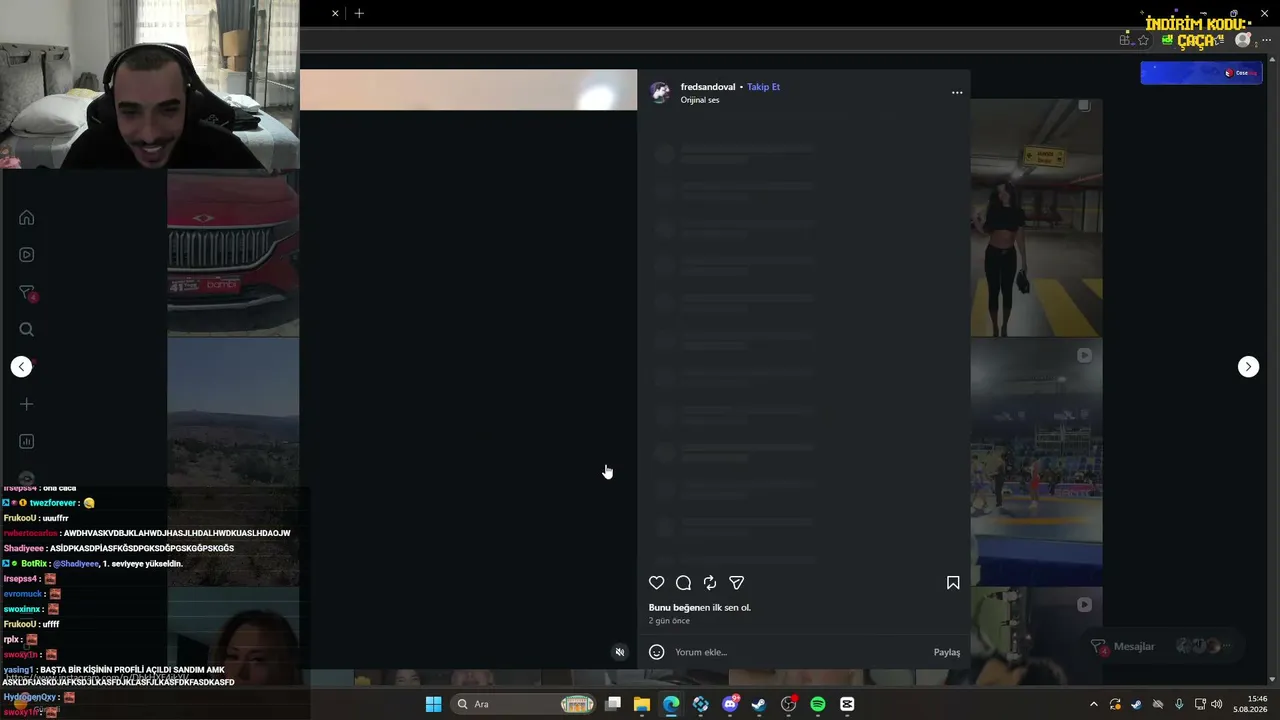This screenshot has width=1280, height=720.
Task: Open a new browser tab
Action: click(x=359, y=13)
